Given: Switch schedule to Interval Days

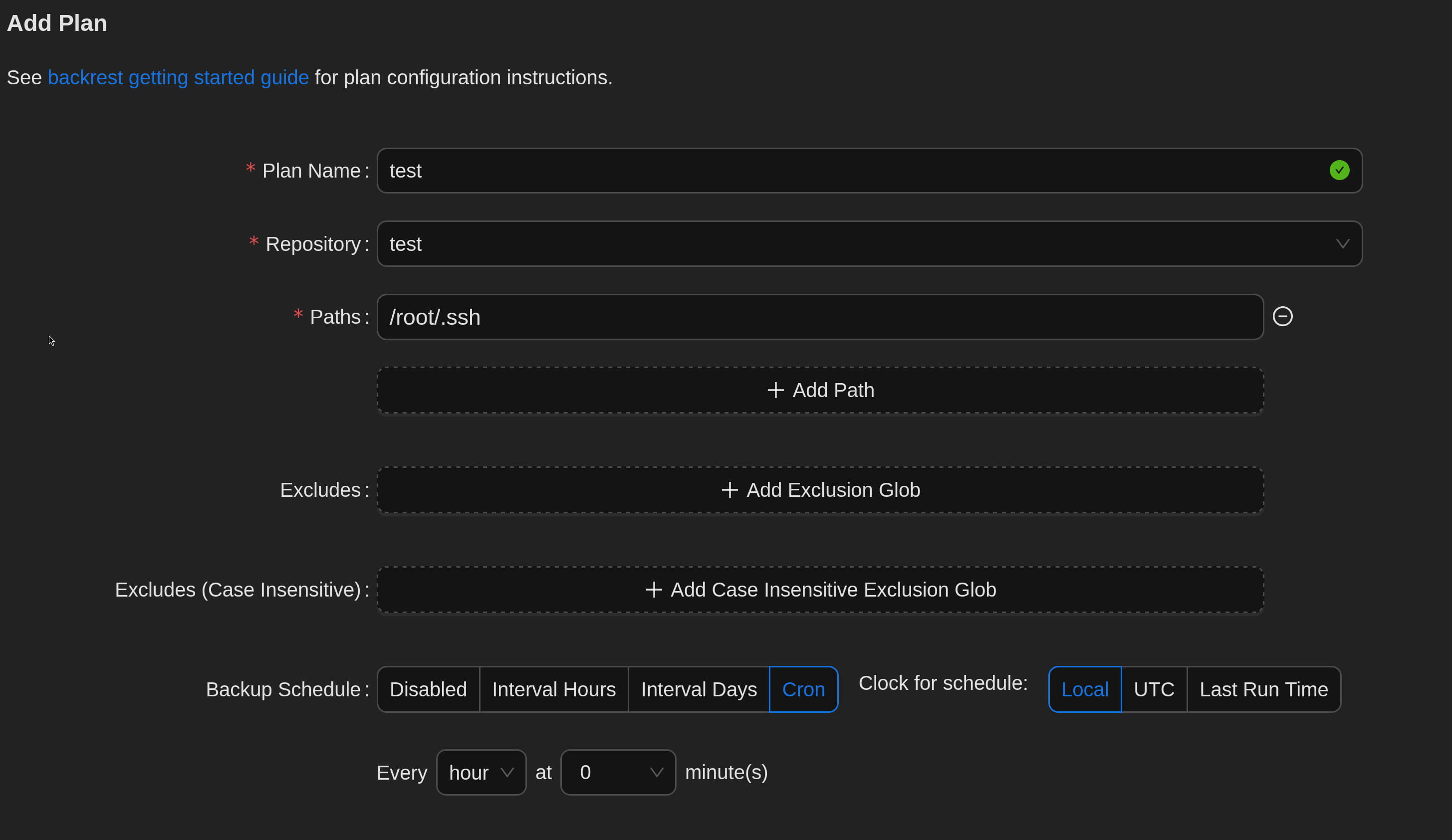Looking at the screenshot, I should click(699, 689).
